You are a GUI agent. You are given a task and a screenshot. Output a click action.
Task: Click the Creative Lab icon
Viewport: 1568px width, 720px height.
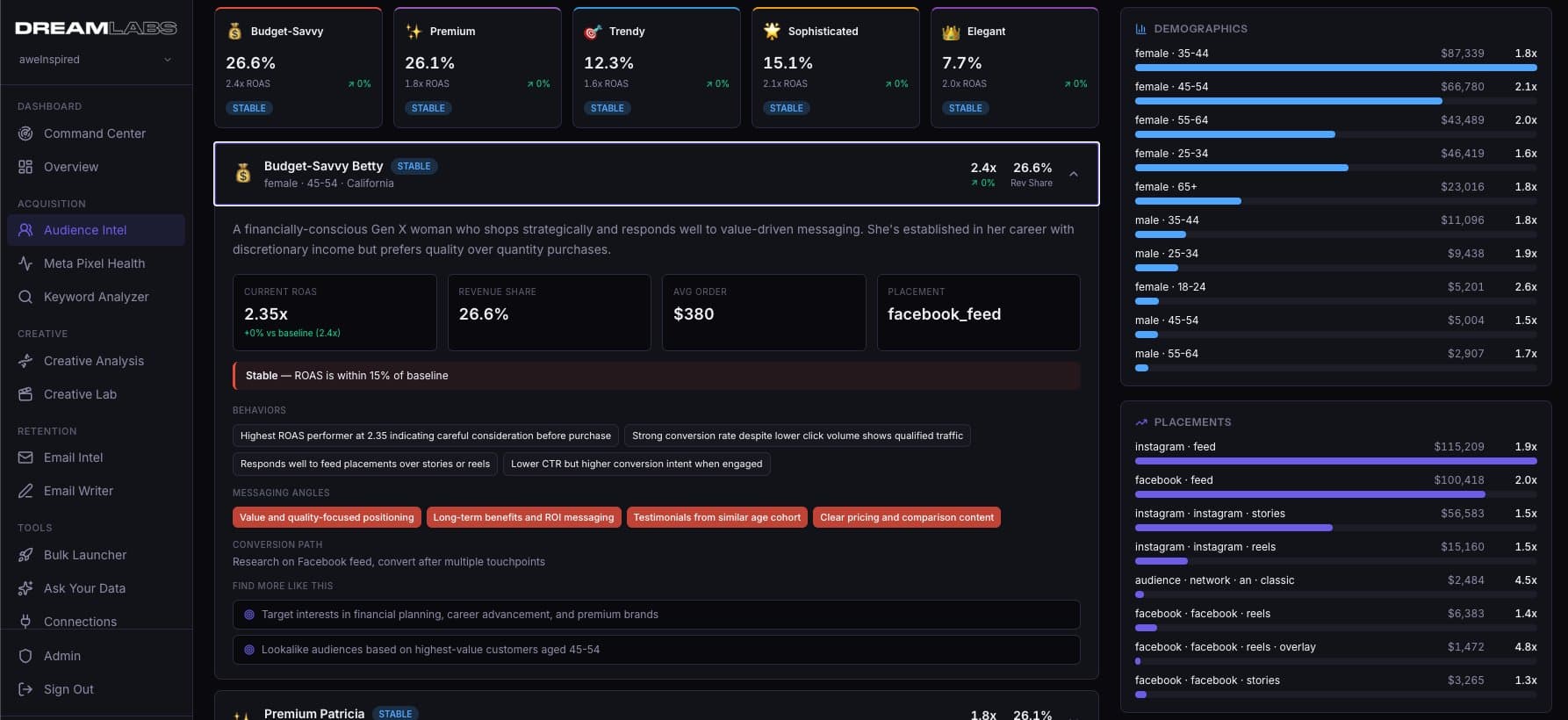tap(25, 394)
